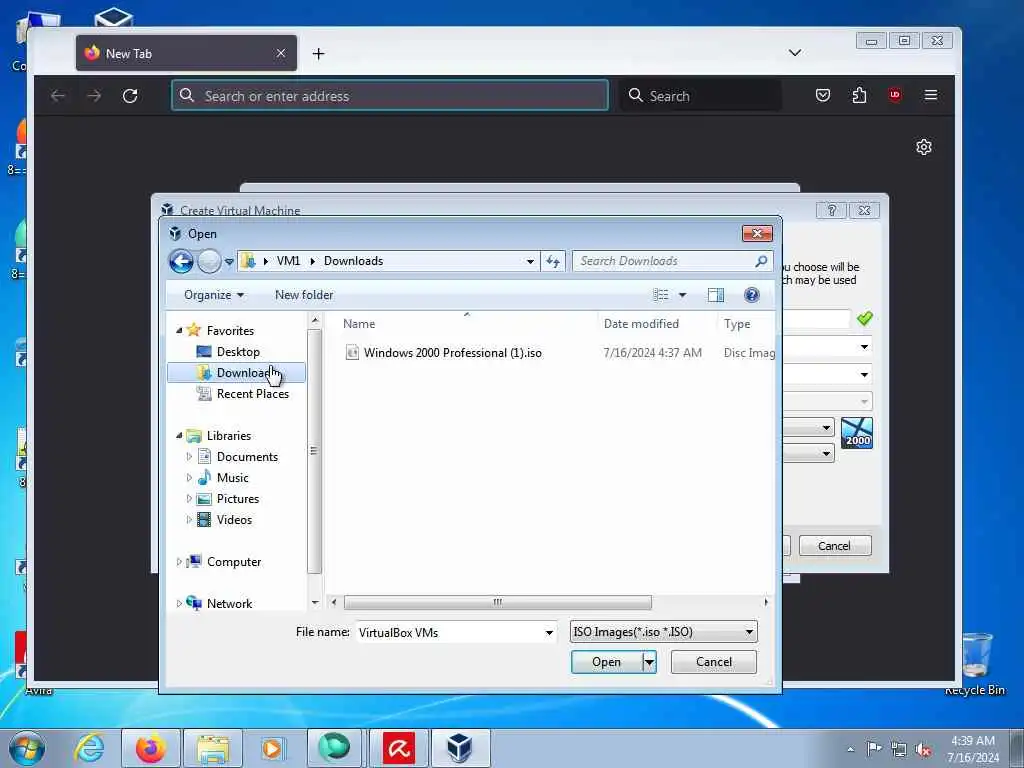The image size is (1024, 768).
Task: Select the Music library
Action: [232, 477]
